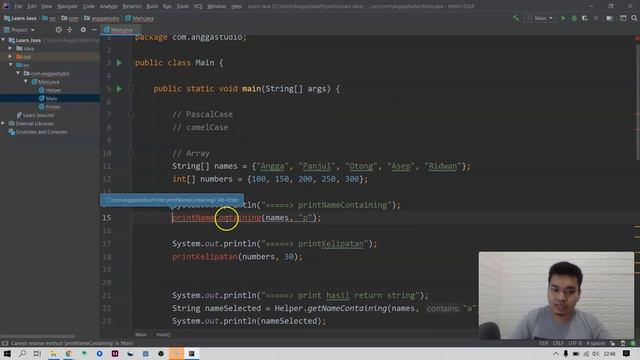Open the File menu

pos(18,6)
